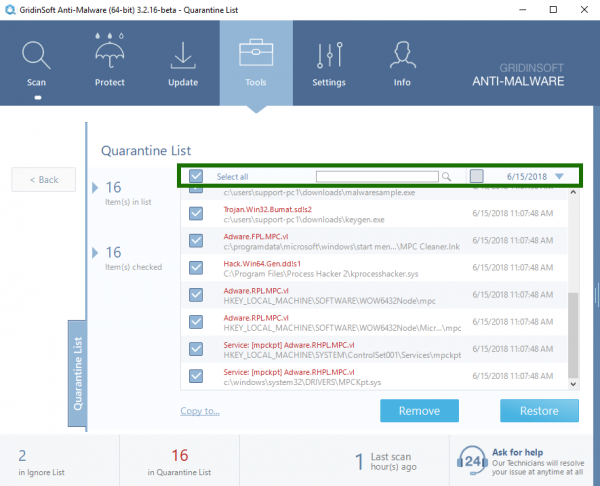This screenshot has height=486, width=600.
Task: Uncheck the Adware.FPL.MPC.vl item checkbox
Action: (196, 241)
